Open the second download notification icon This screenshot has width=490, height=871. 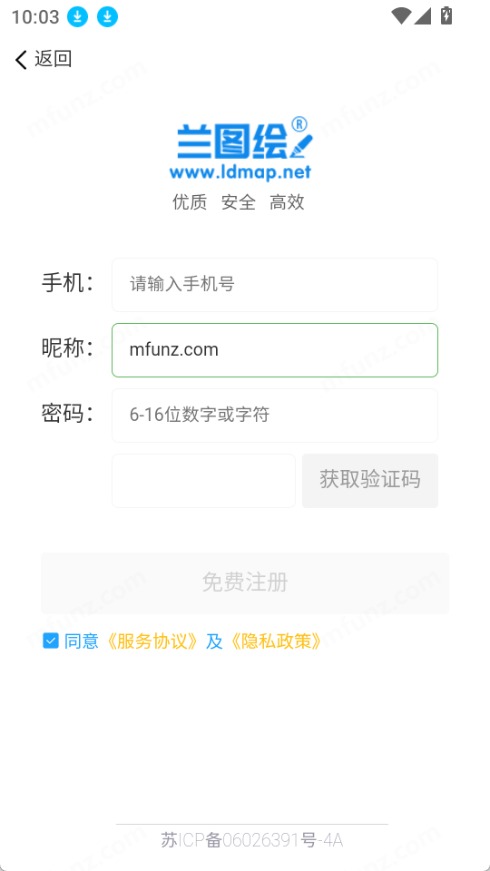click(x=108, y=17)
